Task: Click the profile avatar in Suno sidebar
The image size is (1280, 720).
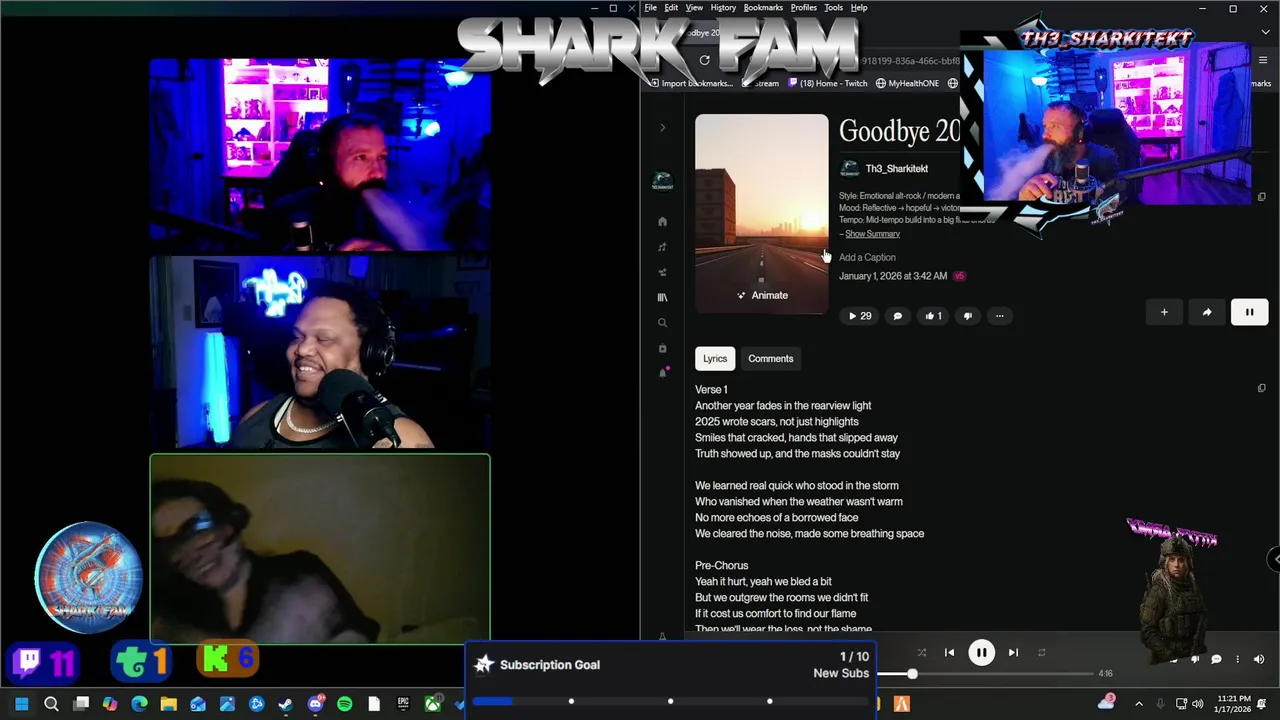Action: (662, 182)
